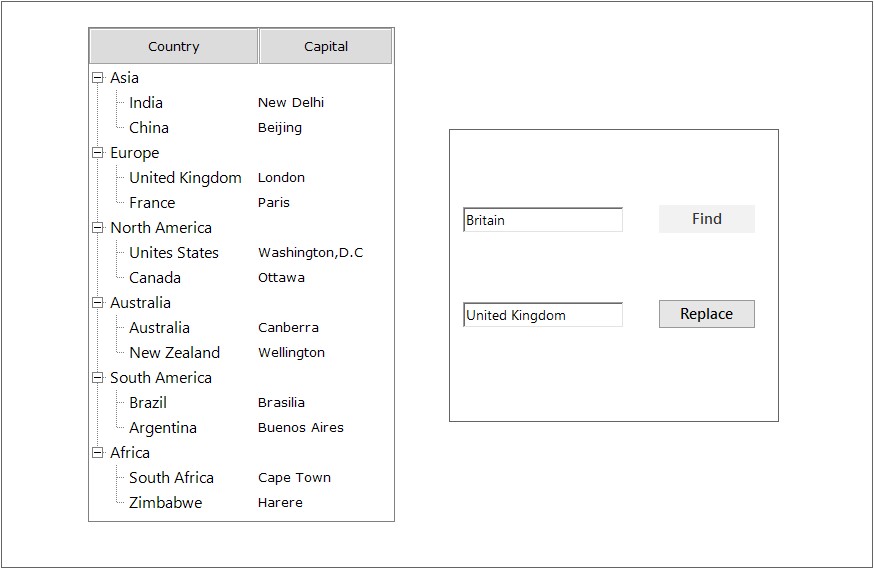
Task: Collapse the Africa tree node
Action: click(x=98, y=453)
